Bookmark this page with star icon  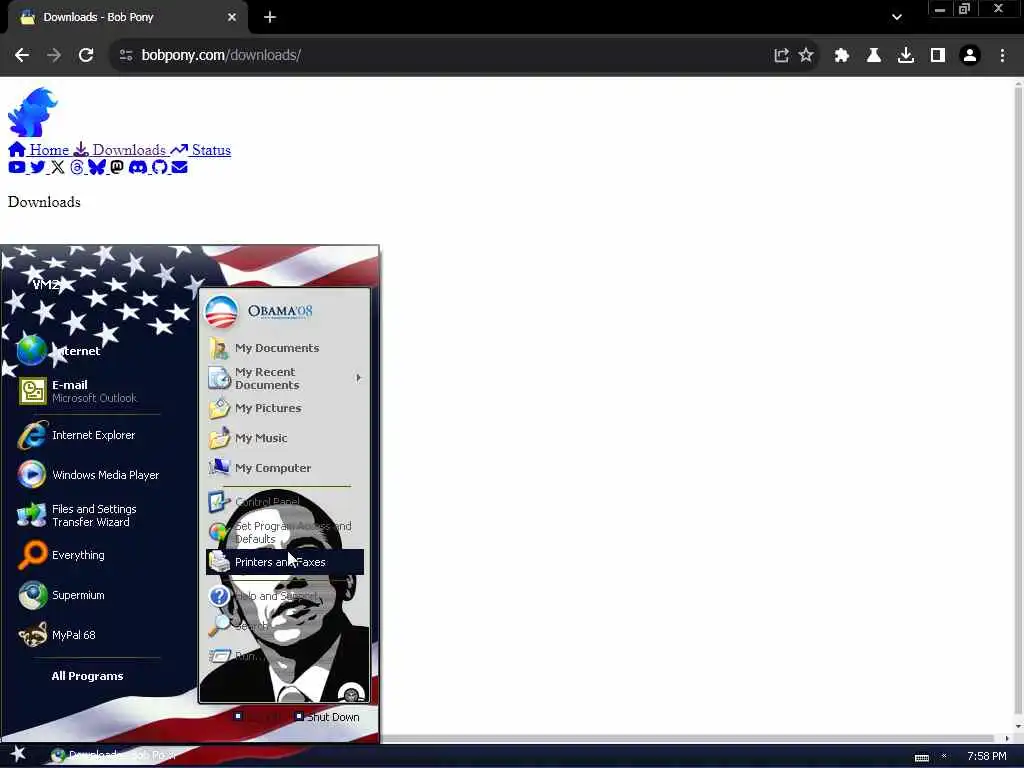pos(806,55)
